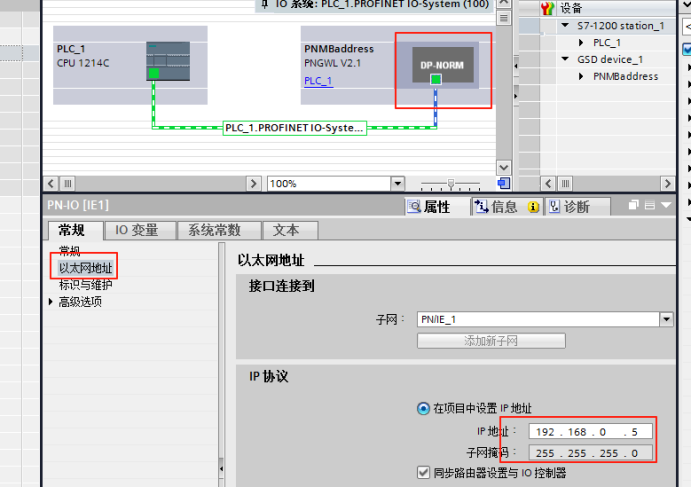Click the 子网掩码 field 255.255.255.0

point(590,453)
